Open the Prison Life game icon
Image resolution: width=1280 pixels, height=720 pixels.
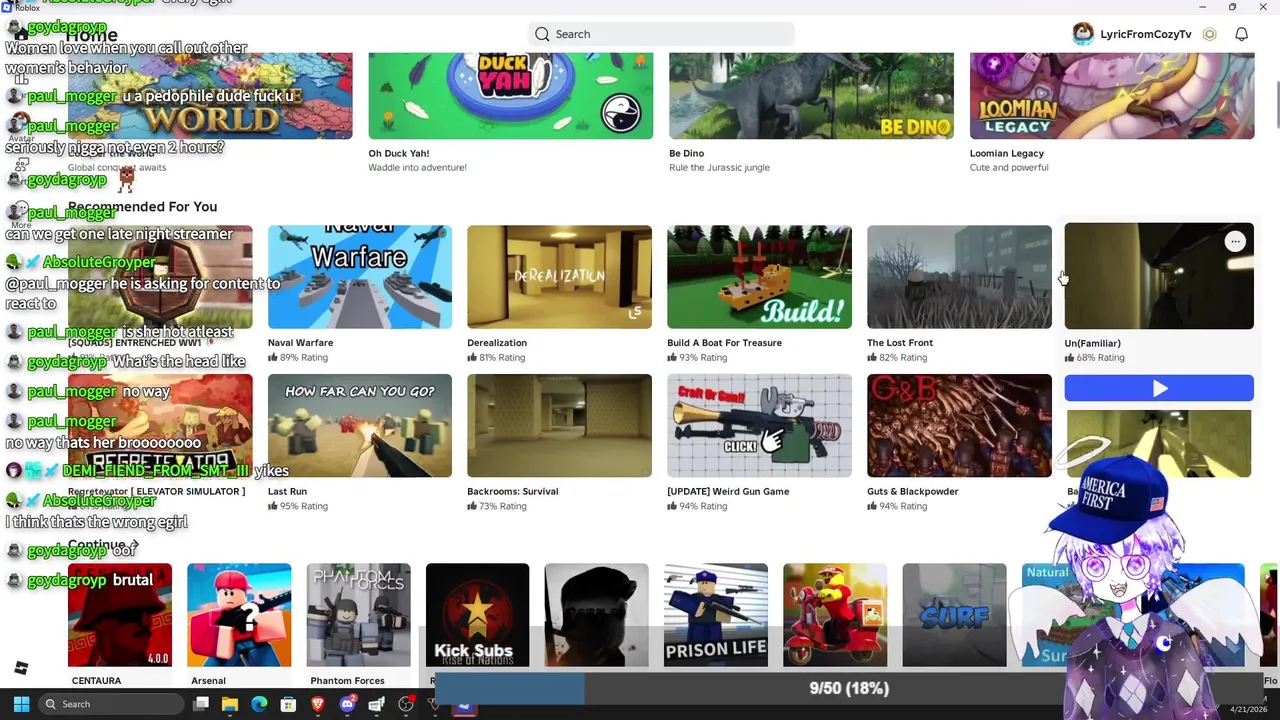[x=716, y=615]
